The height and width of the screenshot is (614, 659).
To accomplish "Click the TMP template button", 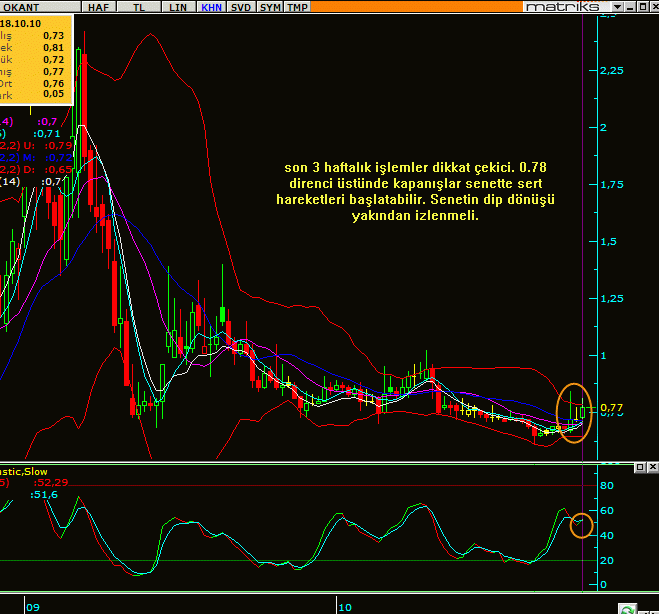I will pyautogui.click(x=297, y=7).
